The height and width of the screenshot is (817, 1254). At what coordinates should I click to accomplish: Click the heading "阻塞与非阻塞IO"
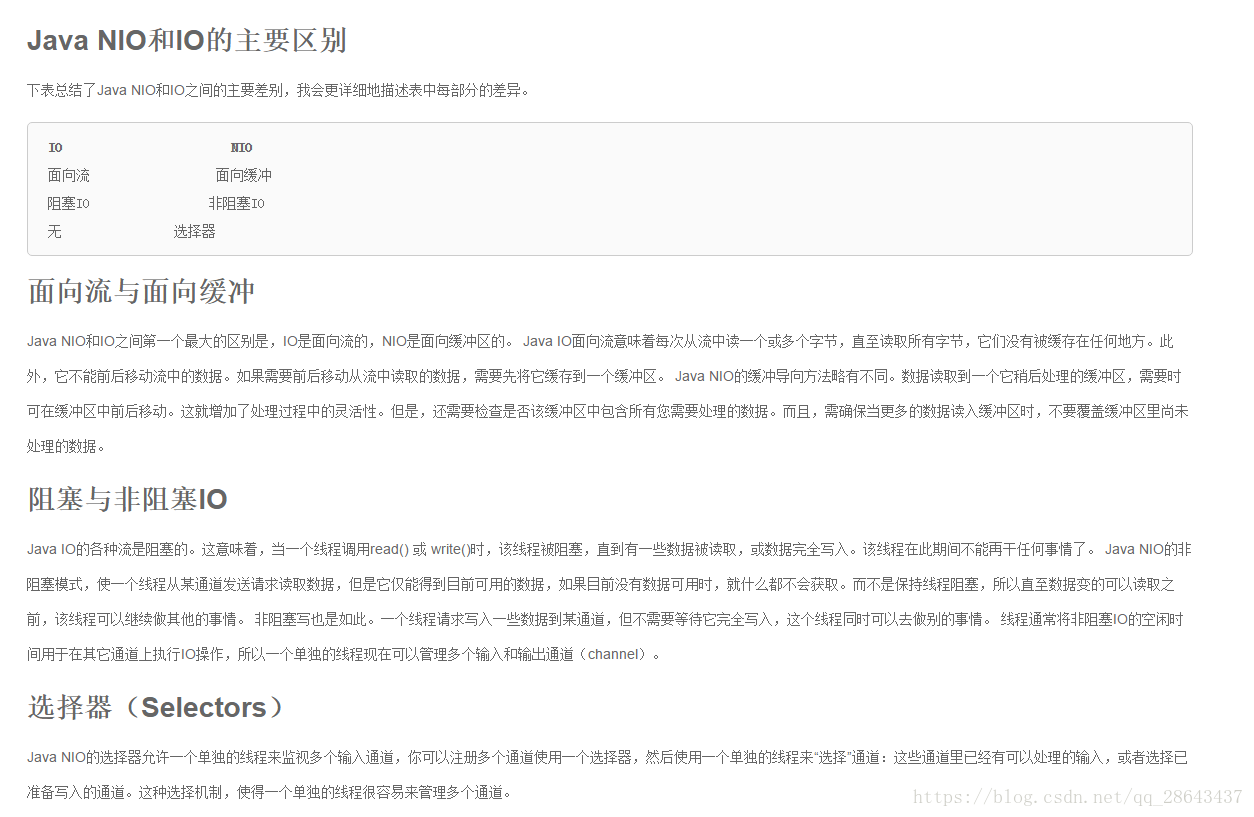(127, 499)
